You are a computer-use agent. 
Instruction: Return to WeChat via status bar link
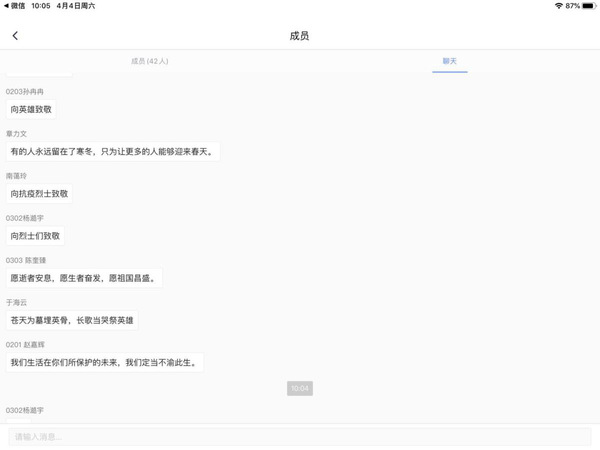point(15,6)
